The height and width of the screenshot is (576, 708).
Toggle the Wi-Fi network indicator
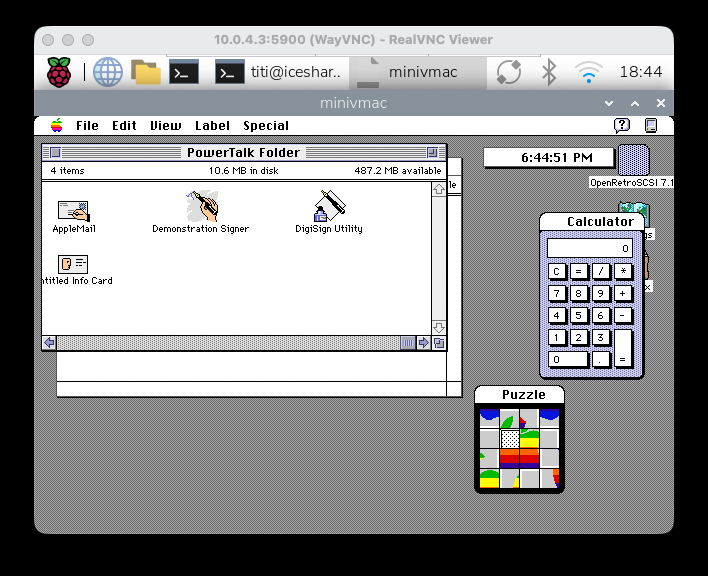[587, 72]
